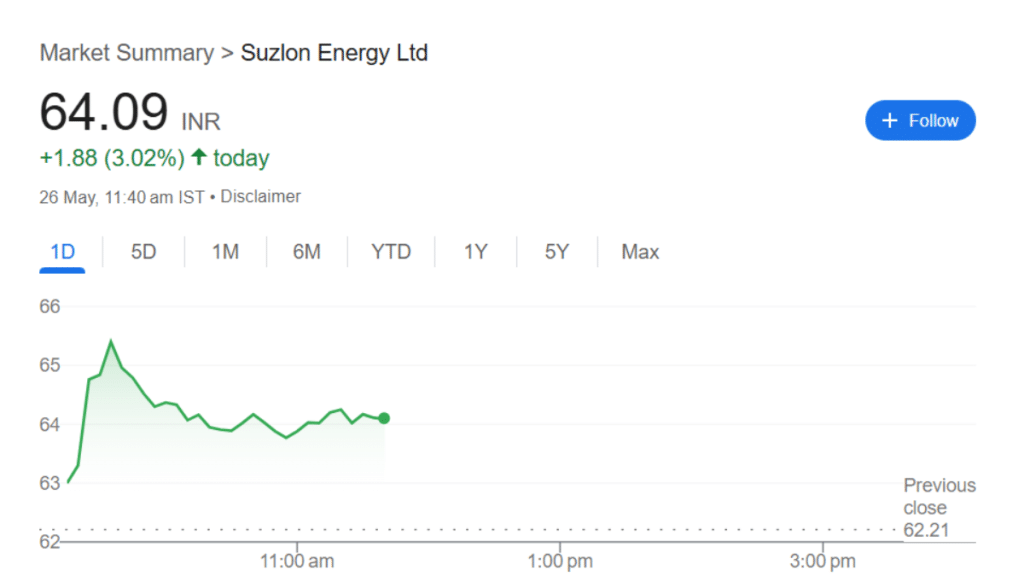This screenshot has height=576, width=1024.
Task: Click the green up arrow icon
Action: pos(199,157)
